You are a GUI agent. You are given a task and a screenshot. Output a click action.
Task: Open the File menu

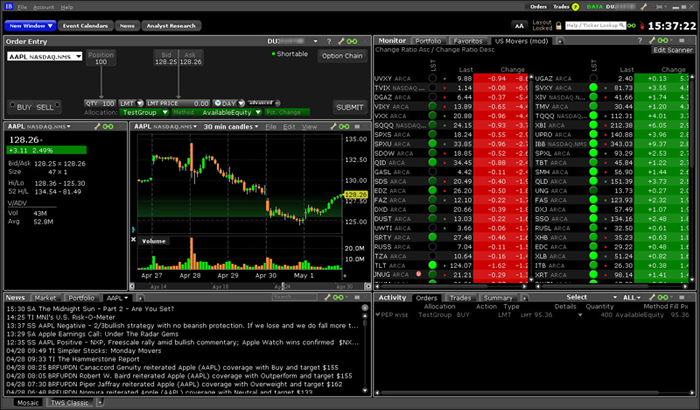(x=22, y=7)
